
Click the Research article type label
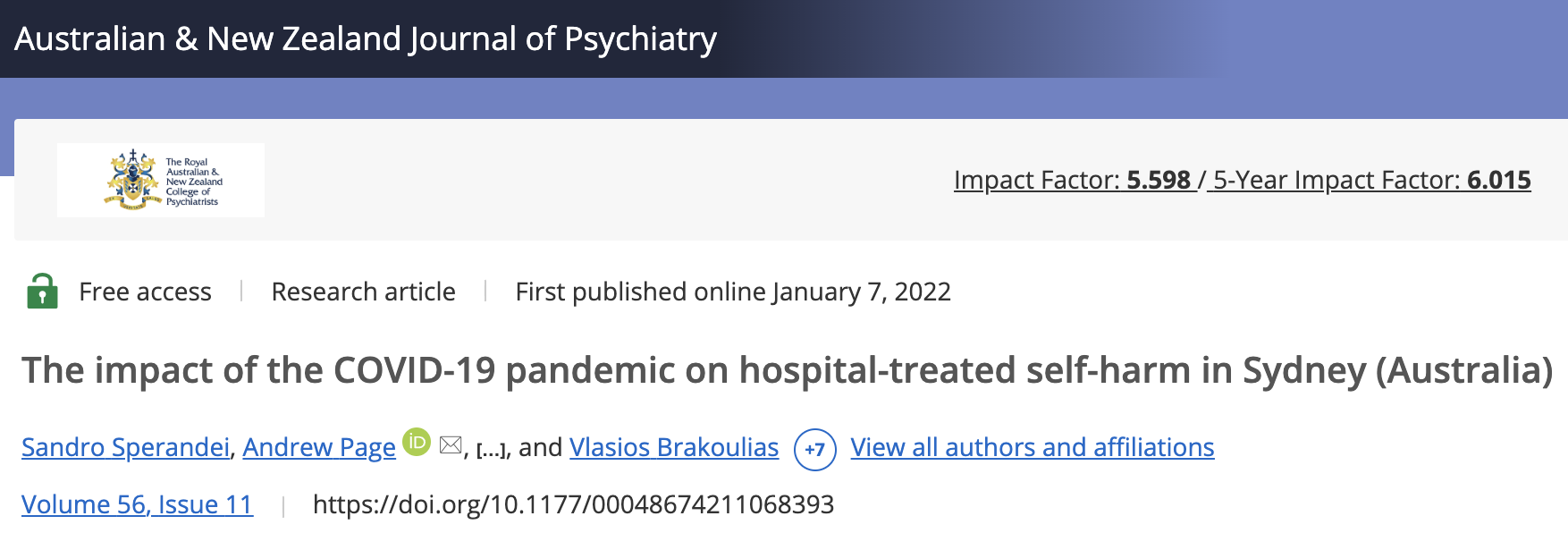pyautogui.click(x=363, y=292)
